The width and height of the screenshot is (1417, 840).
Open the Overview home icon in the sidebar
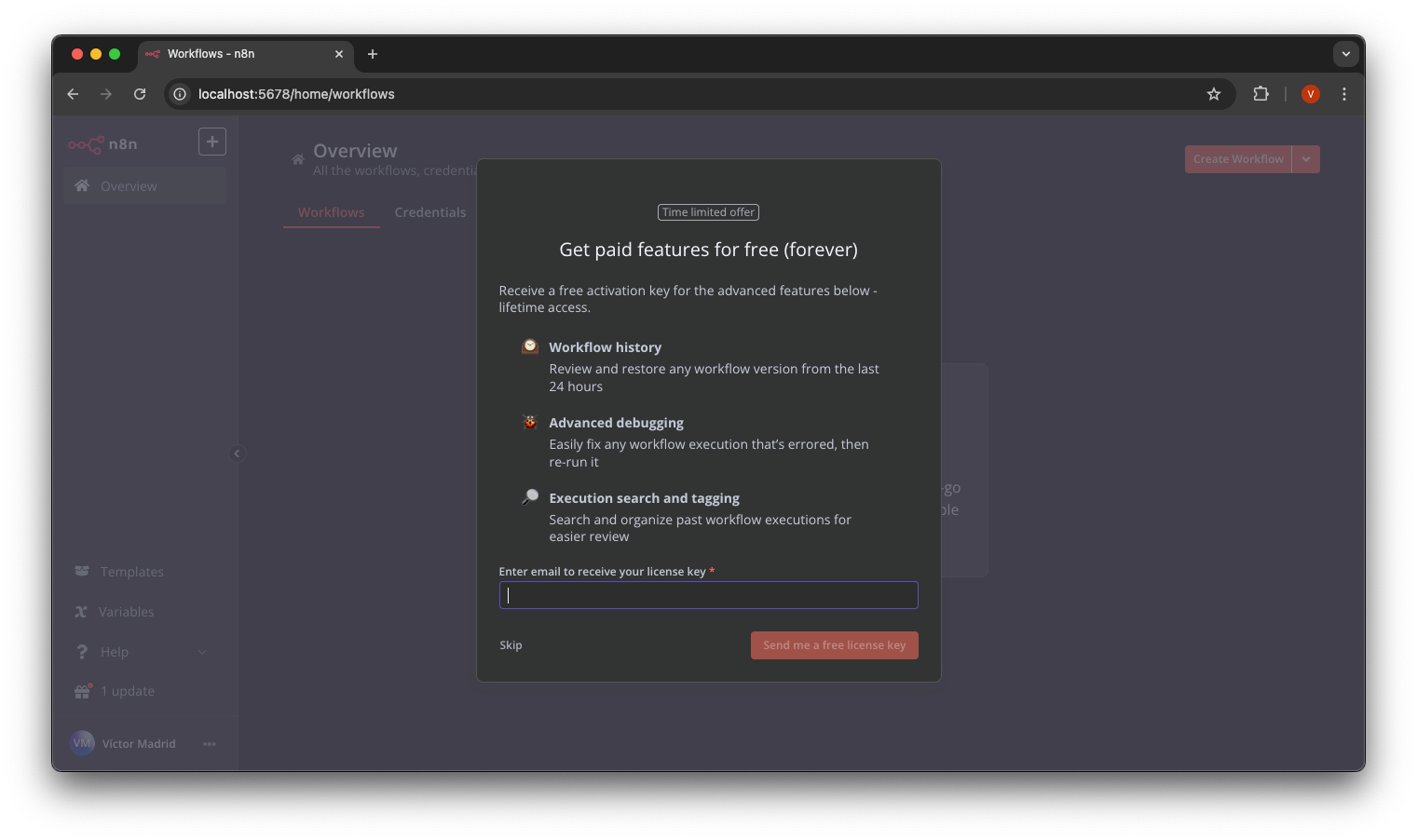pos(82,186)
